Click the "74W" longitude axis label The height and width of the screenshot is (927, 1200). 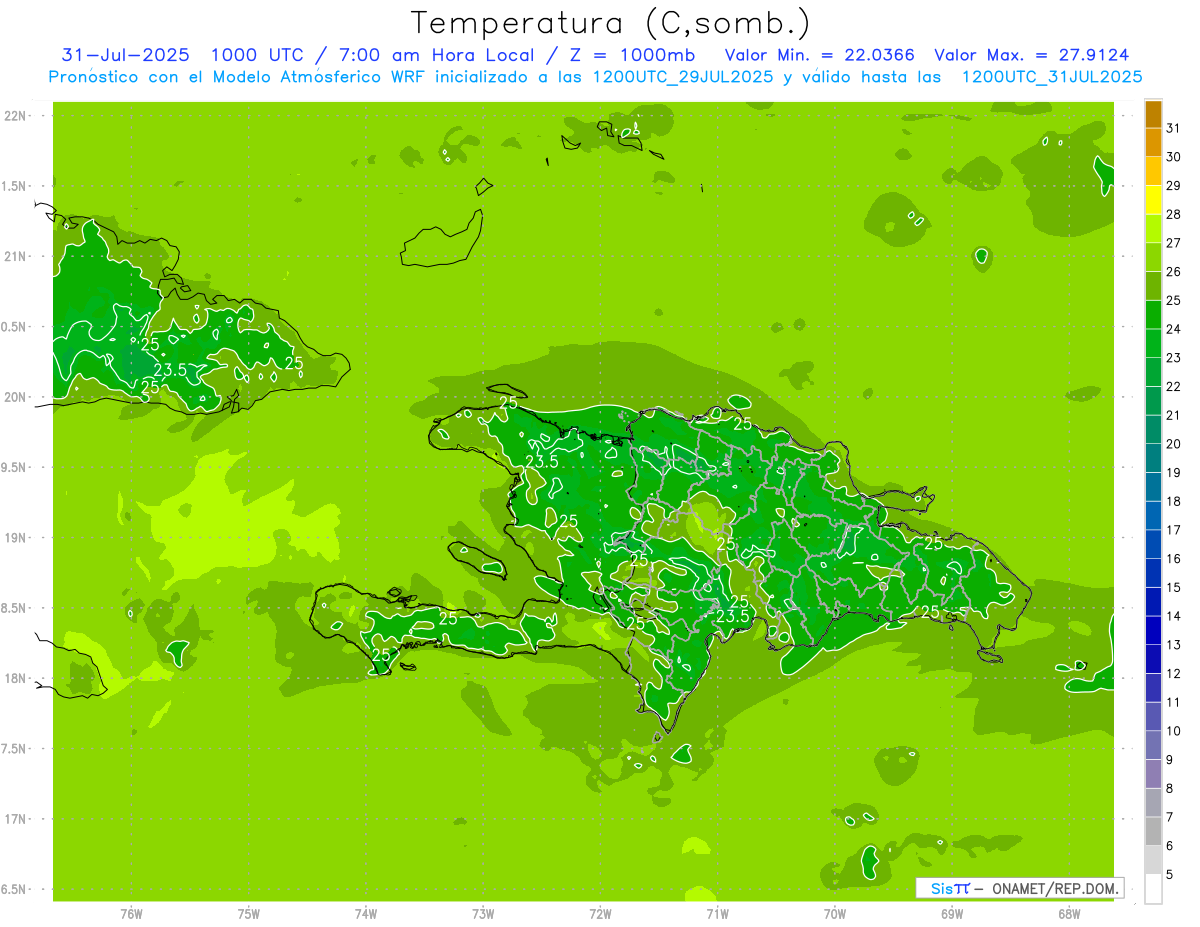(x=366, y=913)
